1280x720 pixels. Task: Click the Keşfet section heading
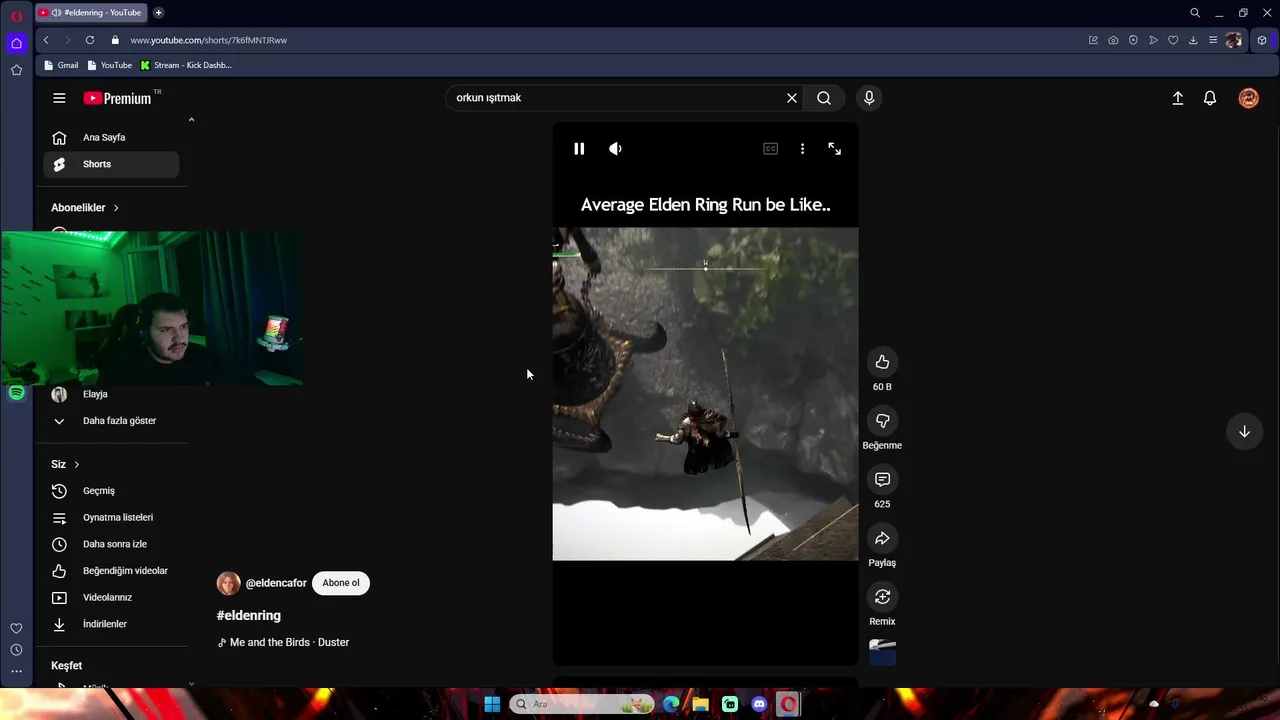[x=67, y=666]
